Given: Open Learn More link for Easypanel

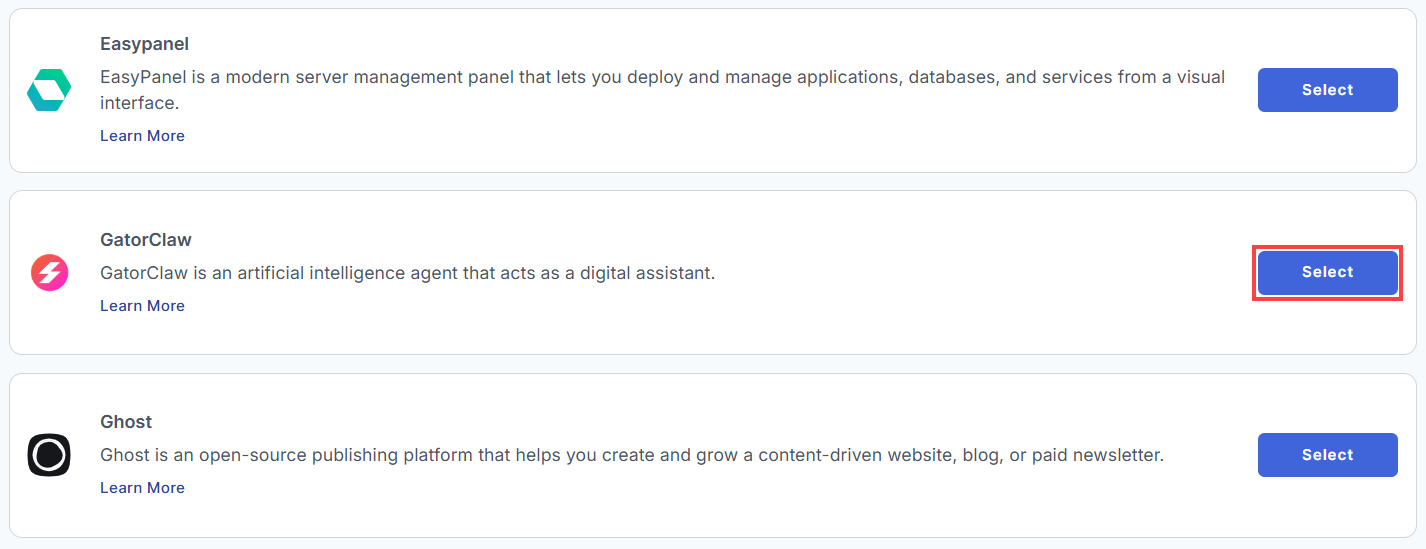Looking at the screenshot, I should click(142, 136).
